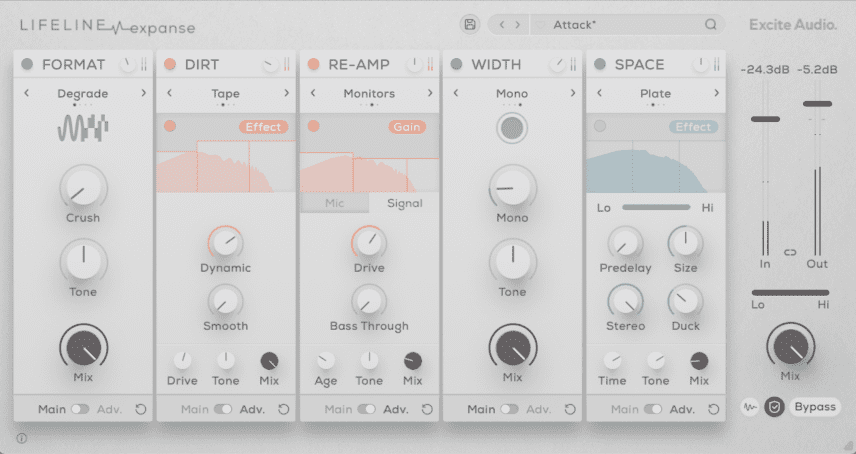Reset the DIRT module

283,409
